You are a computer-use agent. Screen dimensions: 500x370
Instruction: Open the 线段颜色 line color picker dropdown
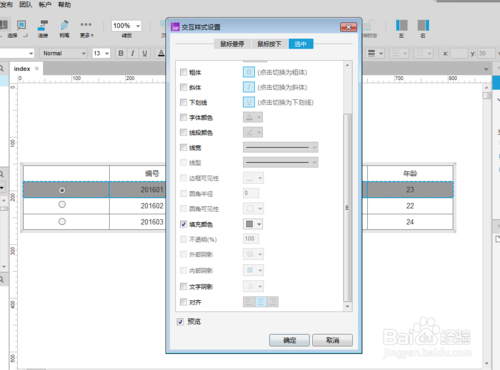253,132
